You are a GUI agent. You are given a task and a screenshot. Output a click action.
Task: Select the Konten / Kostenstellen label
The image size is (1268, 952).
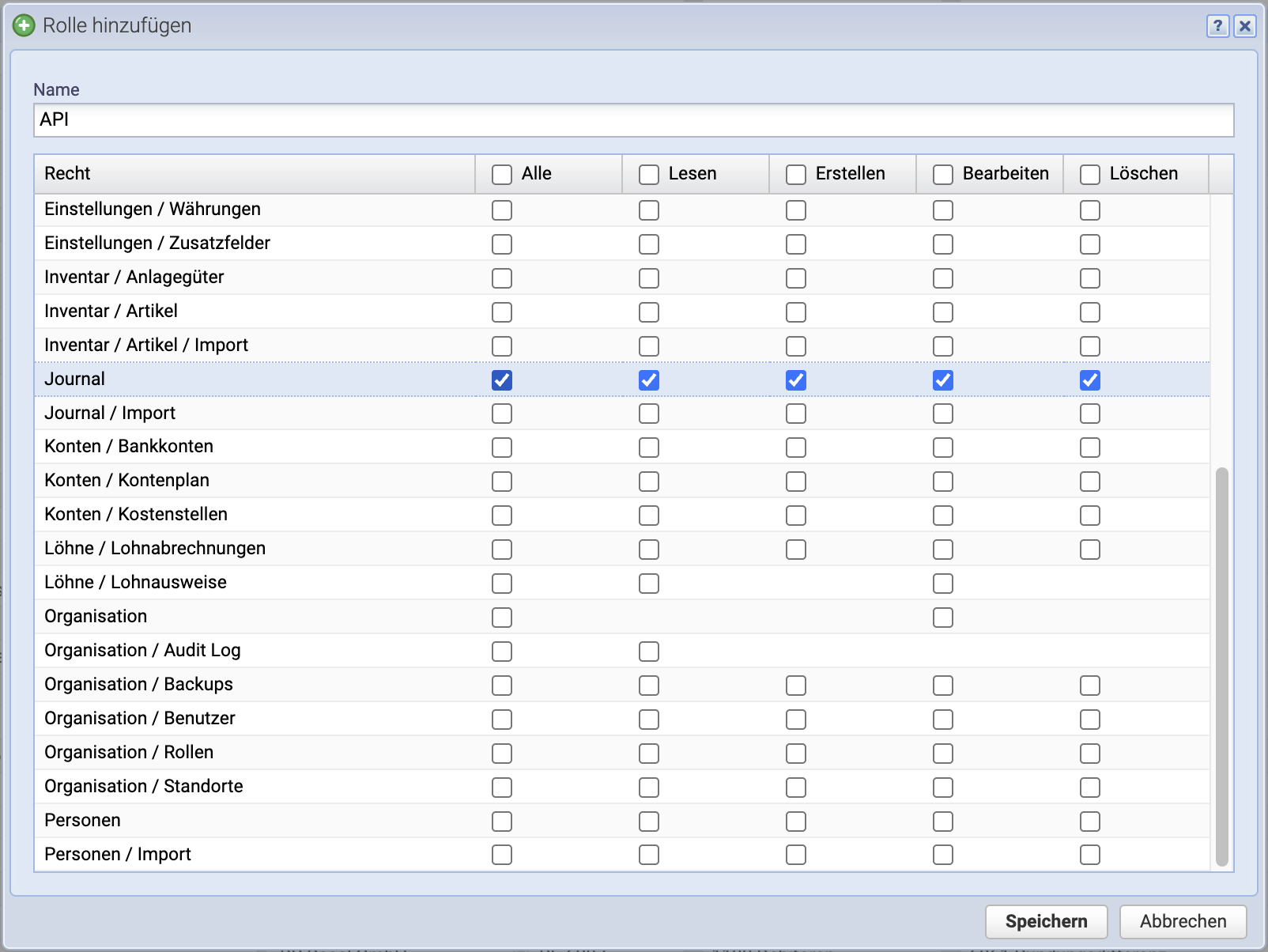(x=136, y=514)
